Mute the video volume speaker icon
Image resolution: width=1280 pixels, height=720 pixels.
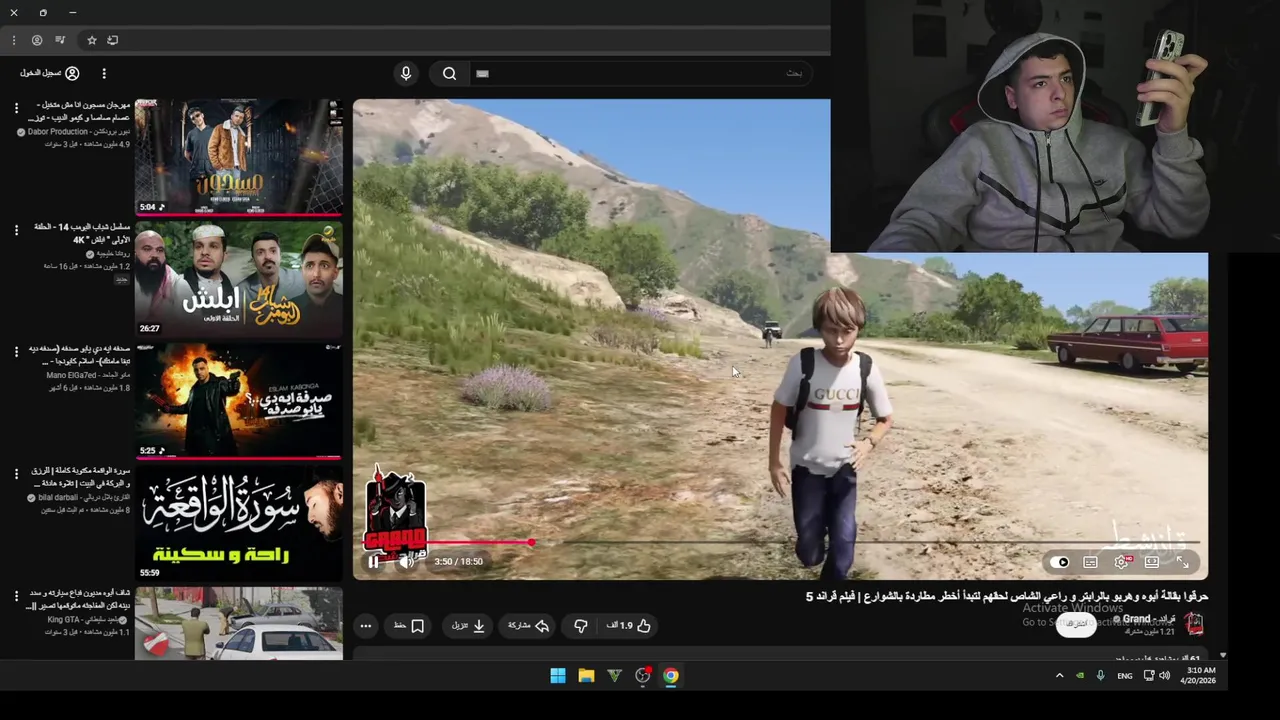pyautogui.click(x=405, y=562)
